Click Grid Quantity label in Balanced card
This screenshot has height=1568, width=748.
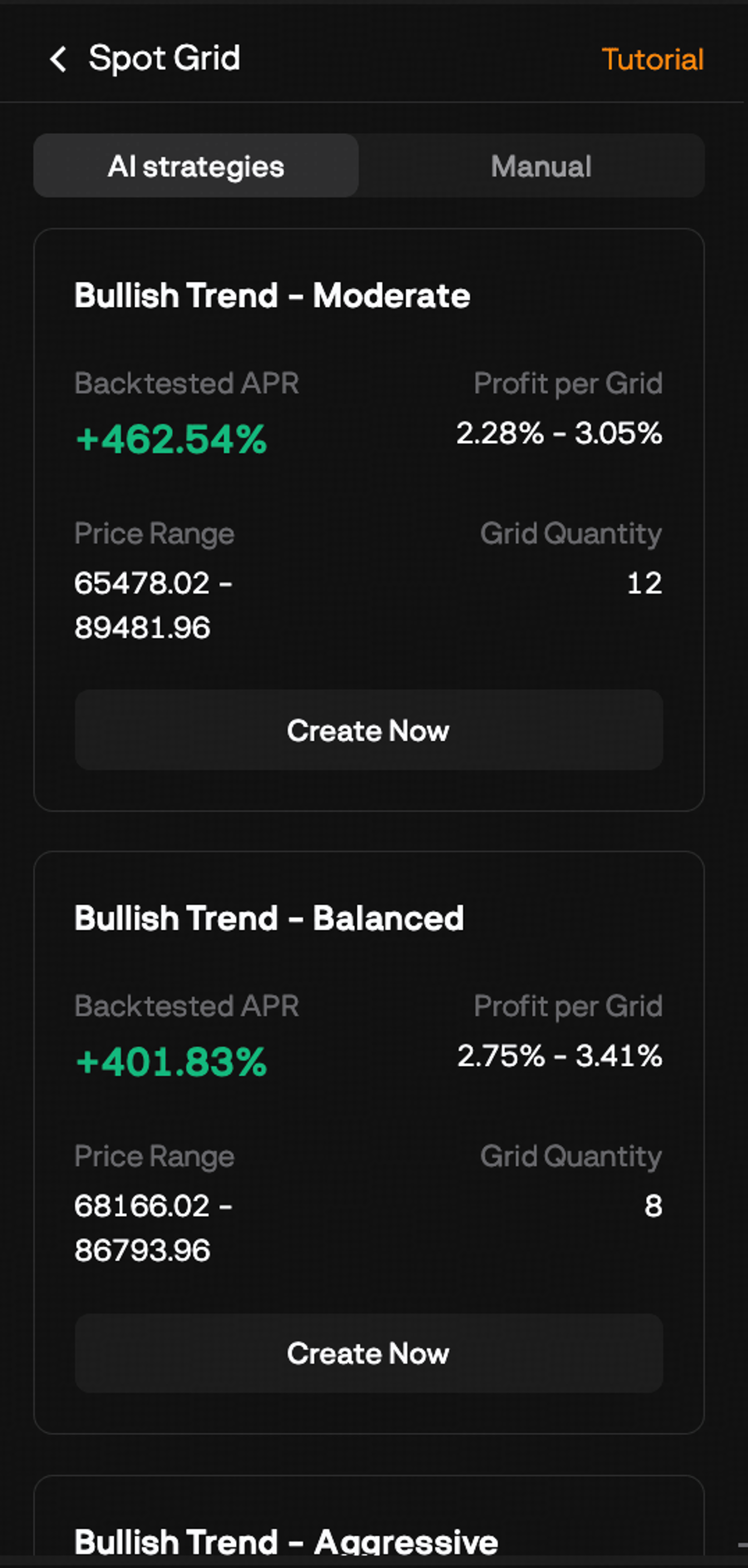click(x=571, y=1156)
